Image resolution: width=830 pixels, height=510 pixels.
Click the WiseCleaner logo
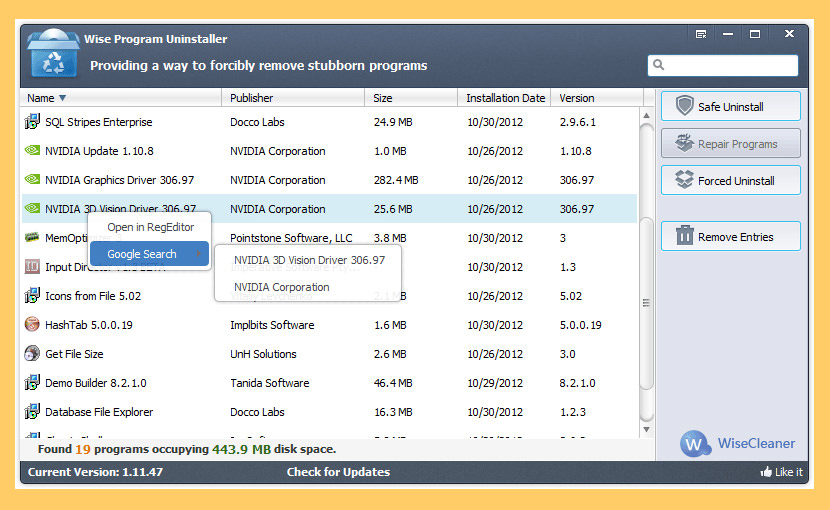click(x=694, y=443)
